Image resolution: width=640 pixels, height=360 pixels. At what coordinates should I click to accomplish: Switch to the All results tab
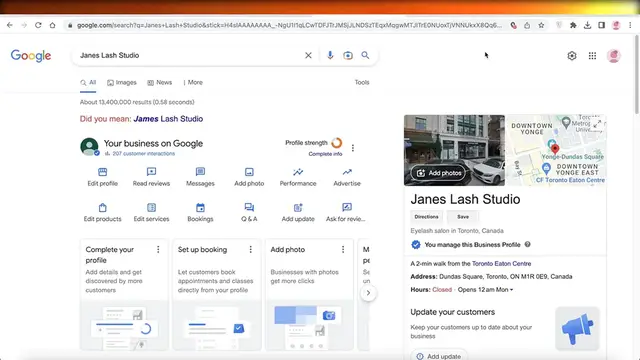(88, 82)
